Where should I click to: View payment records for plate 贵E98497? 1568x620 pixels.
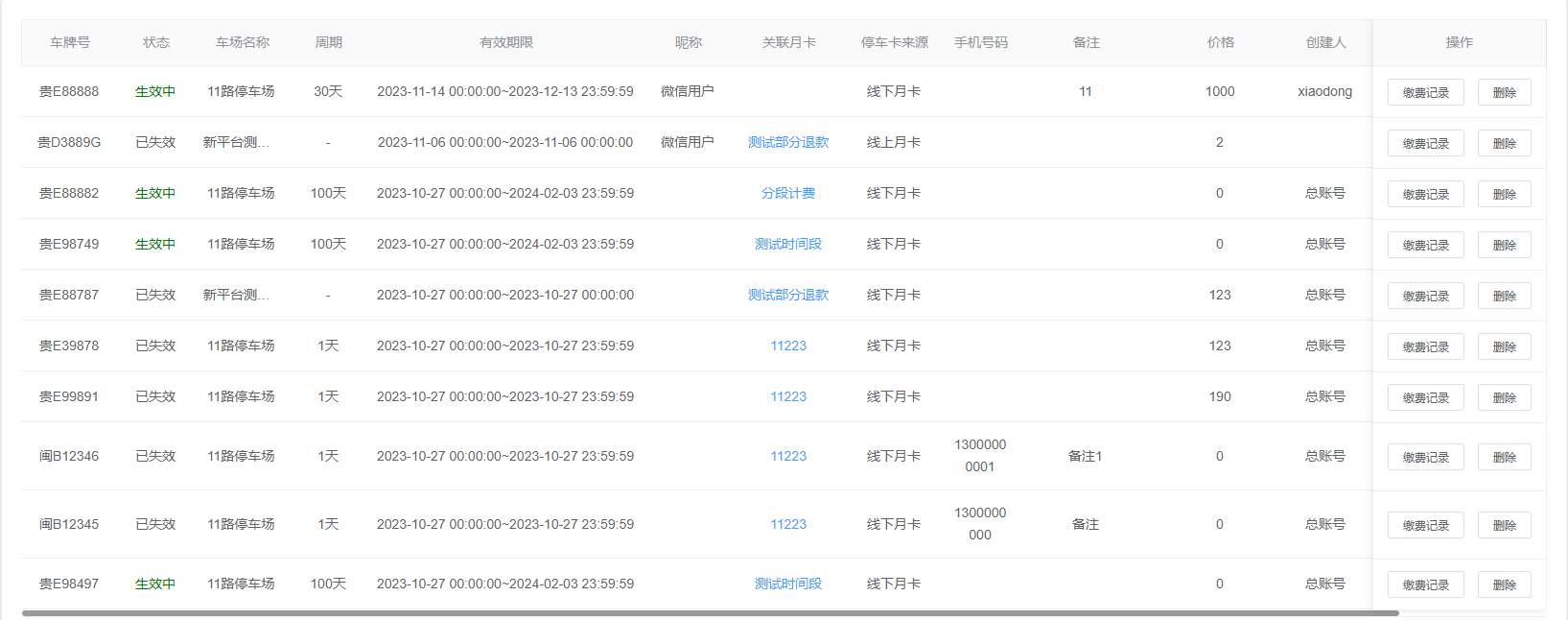[x=1425, y=584]
